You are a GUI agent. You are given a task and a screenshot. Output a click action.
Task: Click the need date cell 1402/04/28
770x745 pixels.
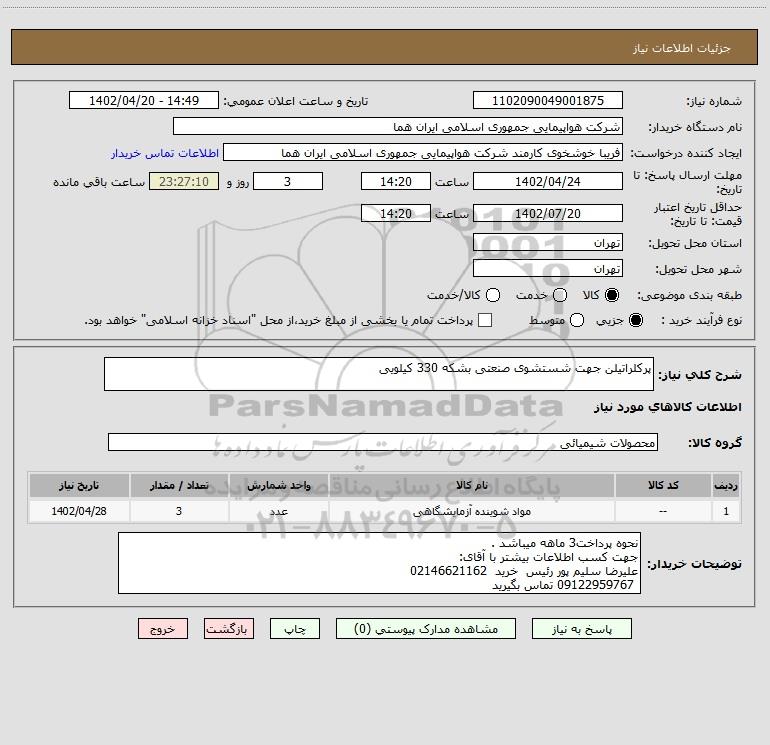click(x=79, y=511)
